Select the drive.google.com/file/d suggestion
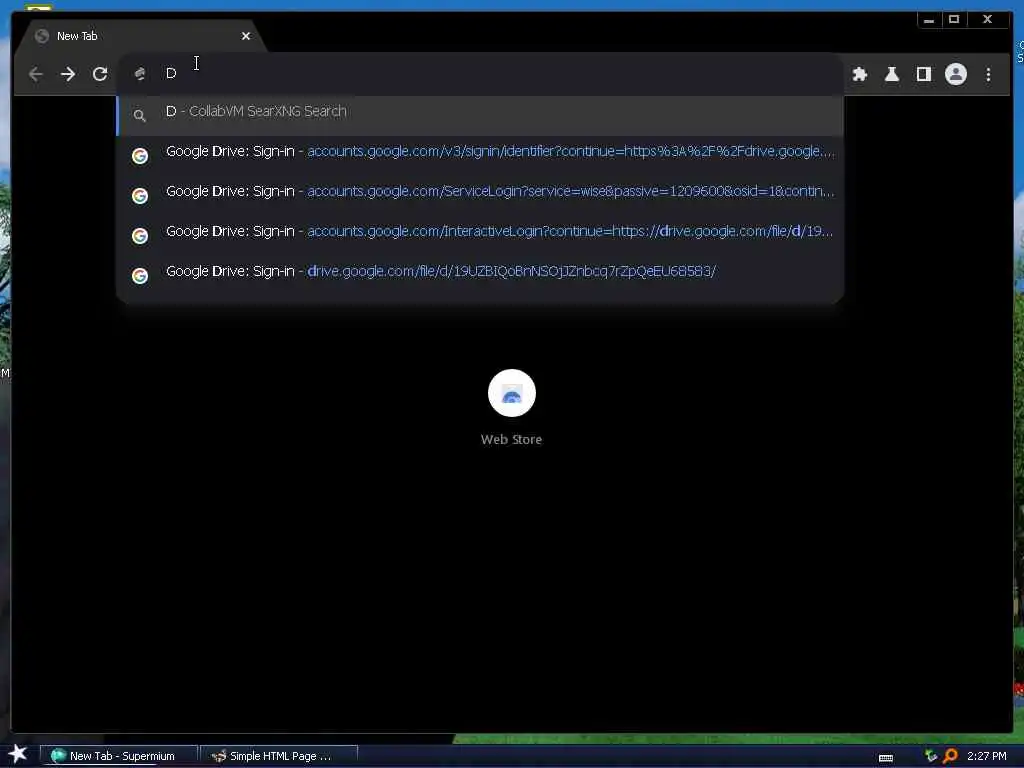 480,274
